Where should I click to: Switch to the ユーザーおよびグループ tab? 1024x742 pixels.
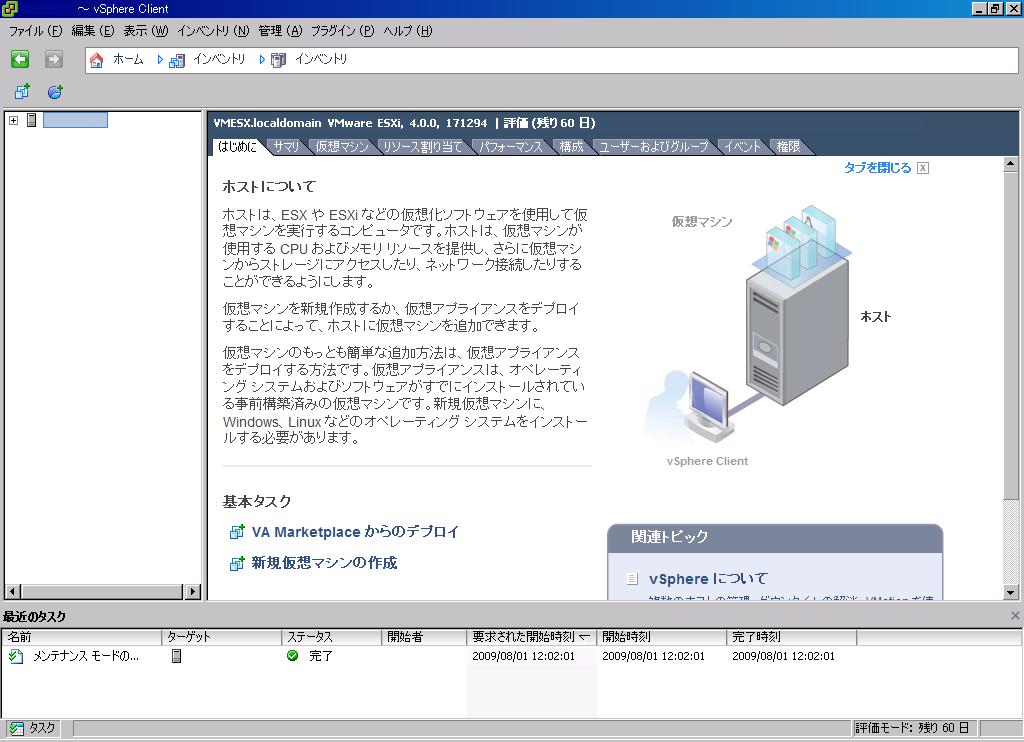(654, 146)
